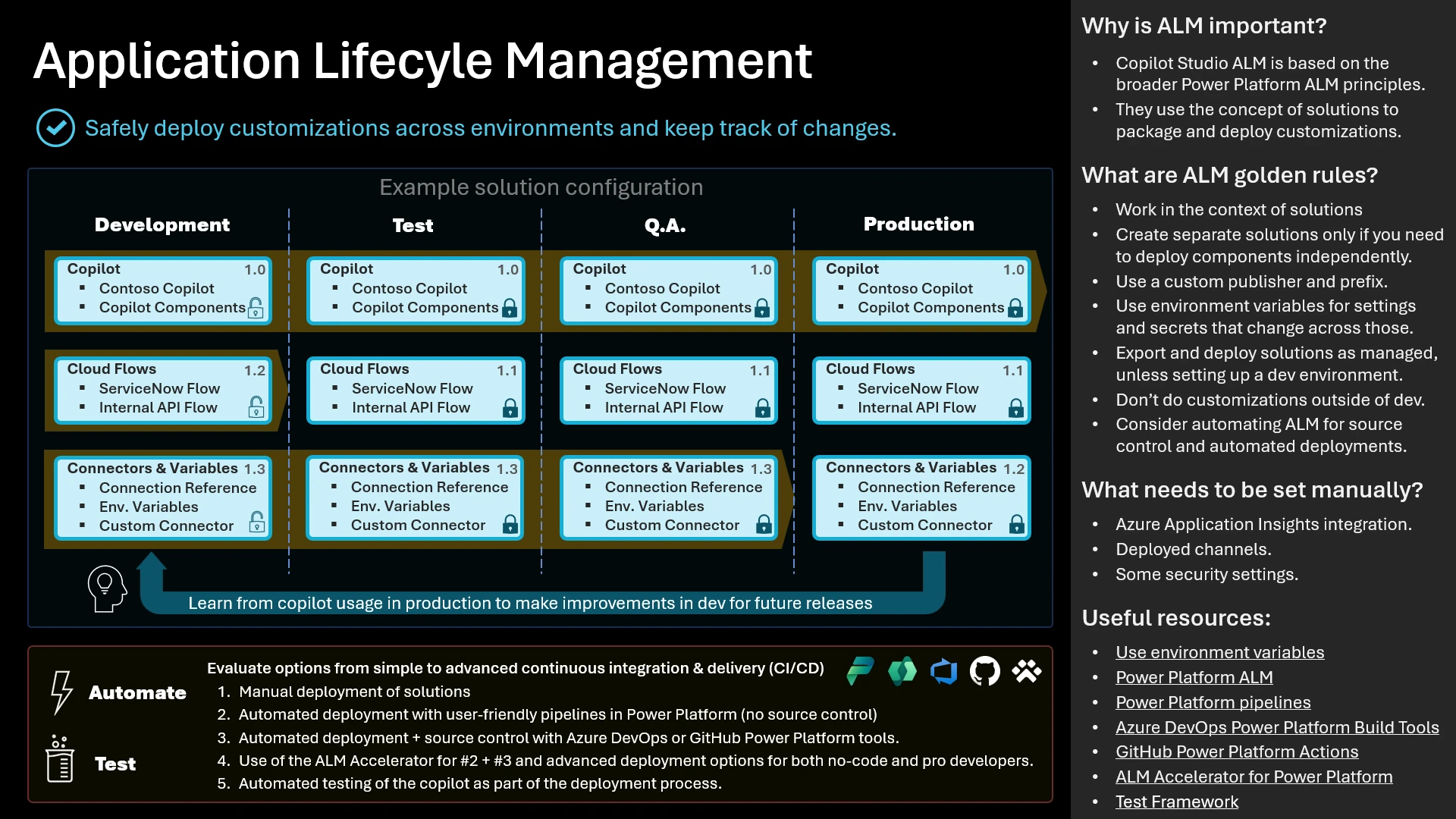Click the Learn from copilot usage feedback banner

coord(529,603)
